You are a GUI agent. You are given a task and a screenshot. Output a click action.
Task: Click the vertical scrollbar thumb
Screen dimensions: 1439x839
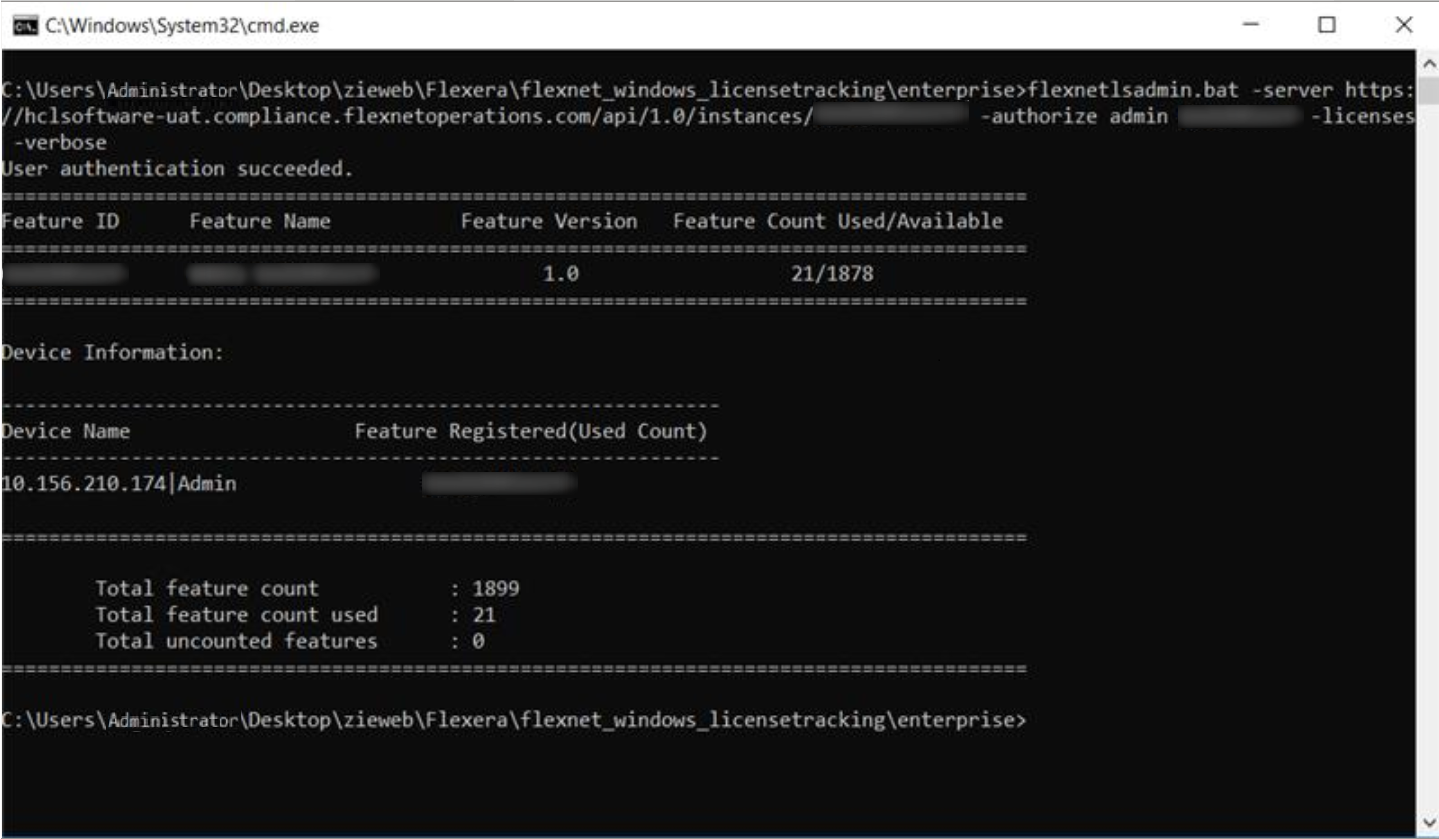coord(1428,92)
